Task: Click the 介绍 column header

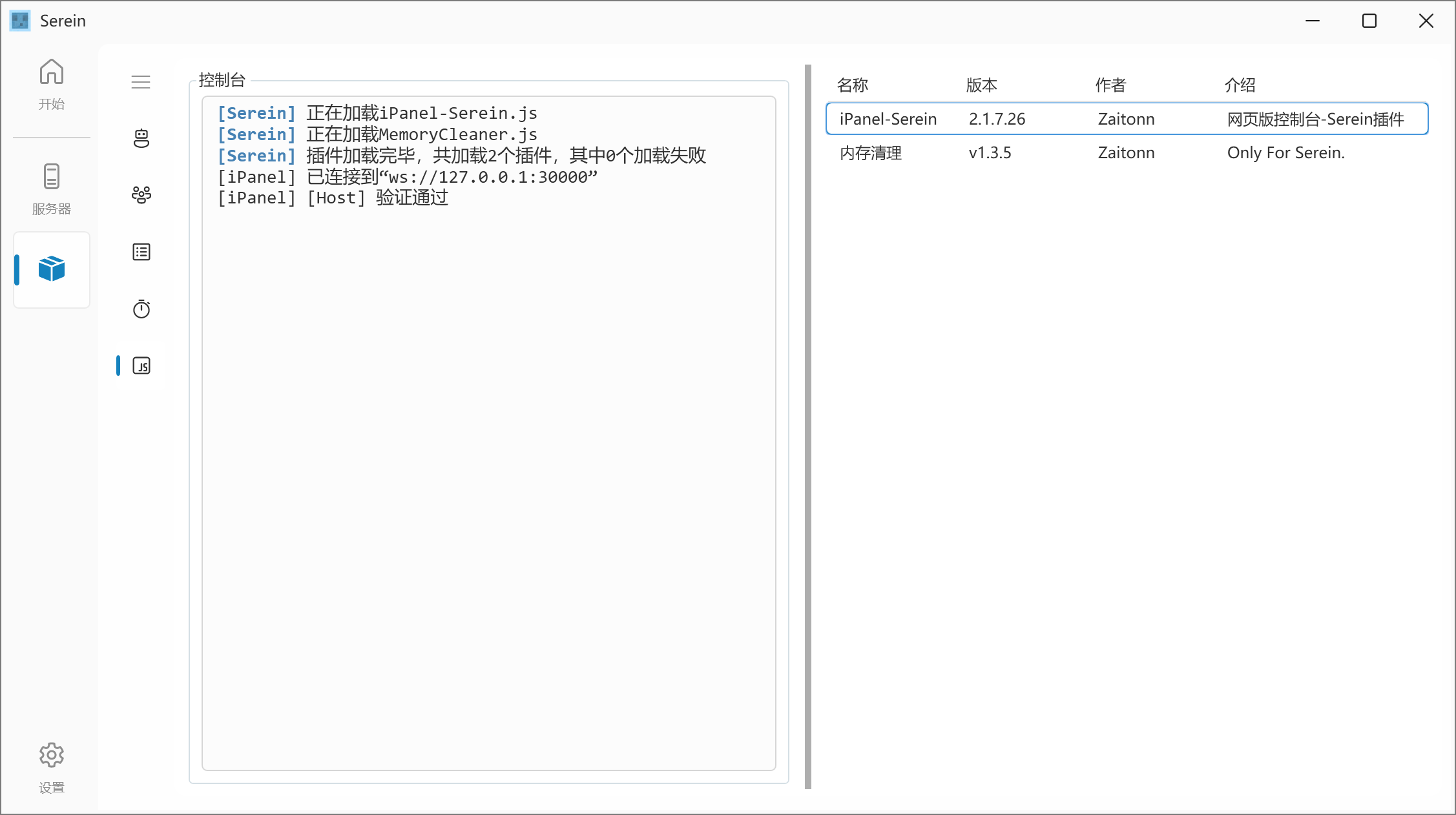Action: [1240, 85]
